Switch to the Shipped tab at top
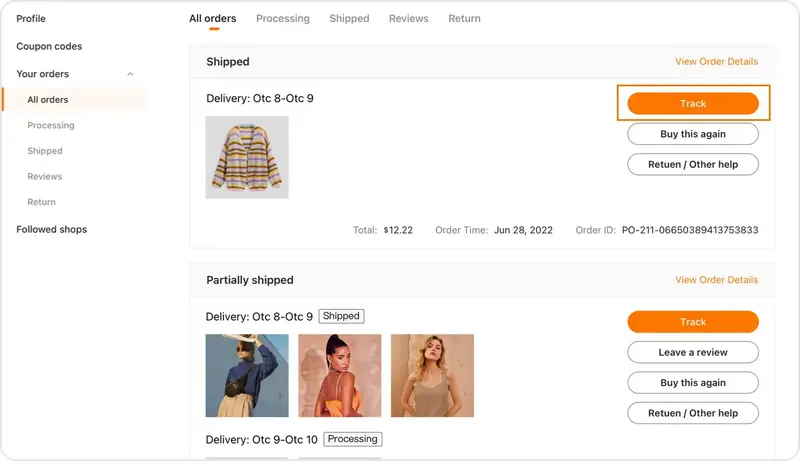Screen dimensions: 800x461 click(349, 19)
